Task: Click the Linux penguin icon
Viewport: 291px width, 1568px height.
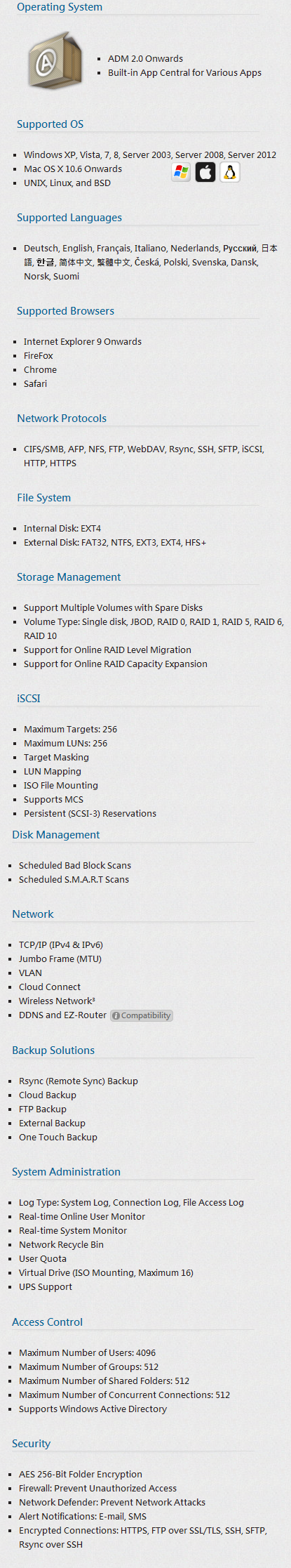Action: 230,172
